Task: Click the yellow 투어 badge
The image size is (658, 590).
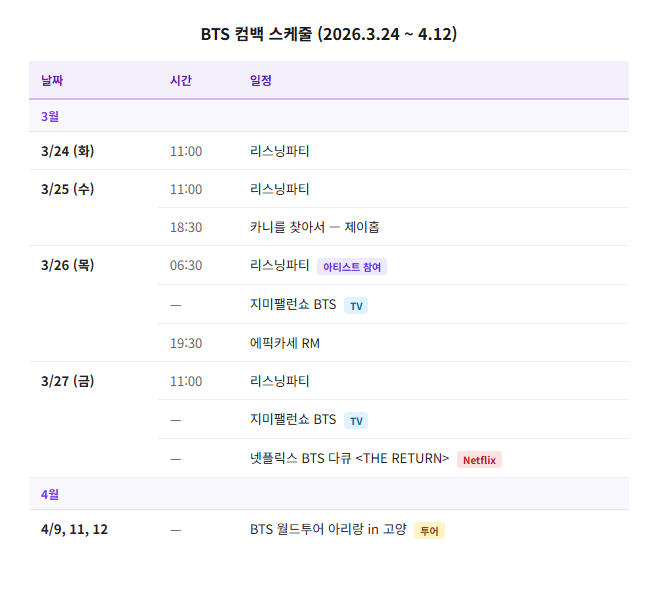Action: (429, 530)
